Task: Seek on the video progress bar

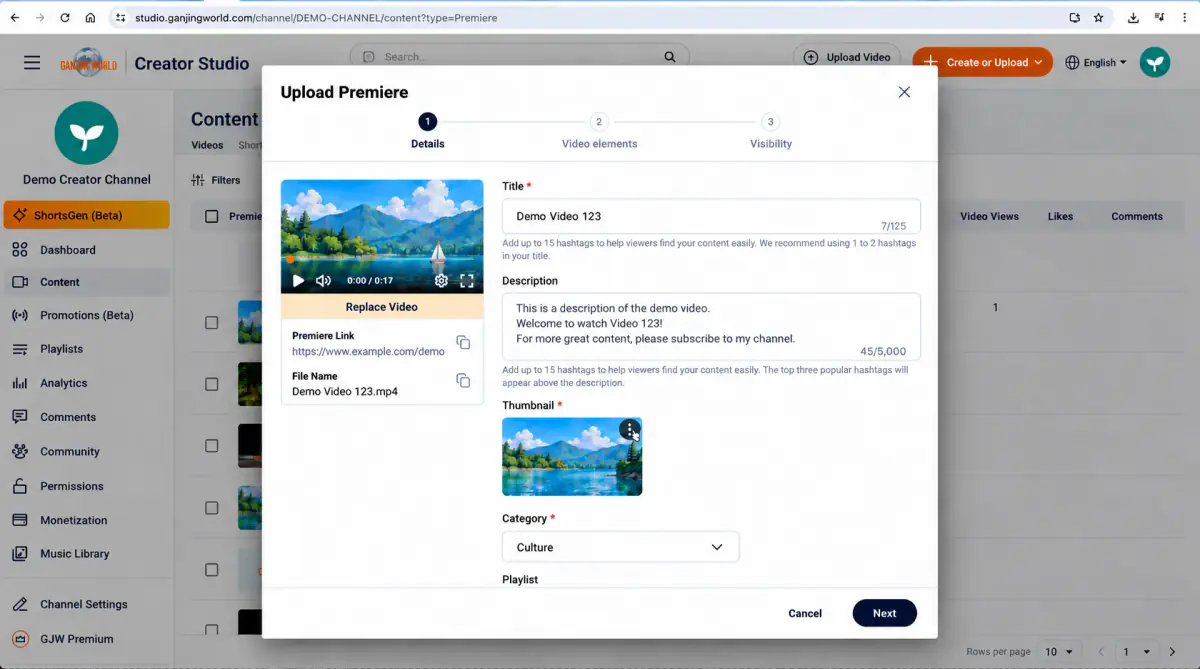Action: tap(382, 262)
